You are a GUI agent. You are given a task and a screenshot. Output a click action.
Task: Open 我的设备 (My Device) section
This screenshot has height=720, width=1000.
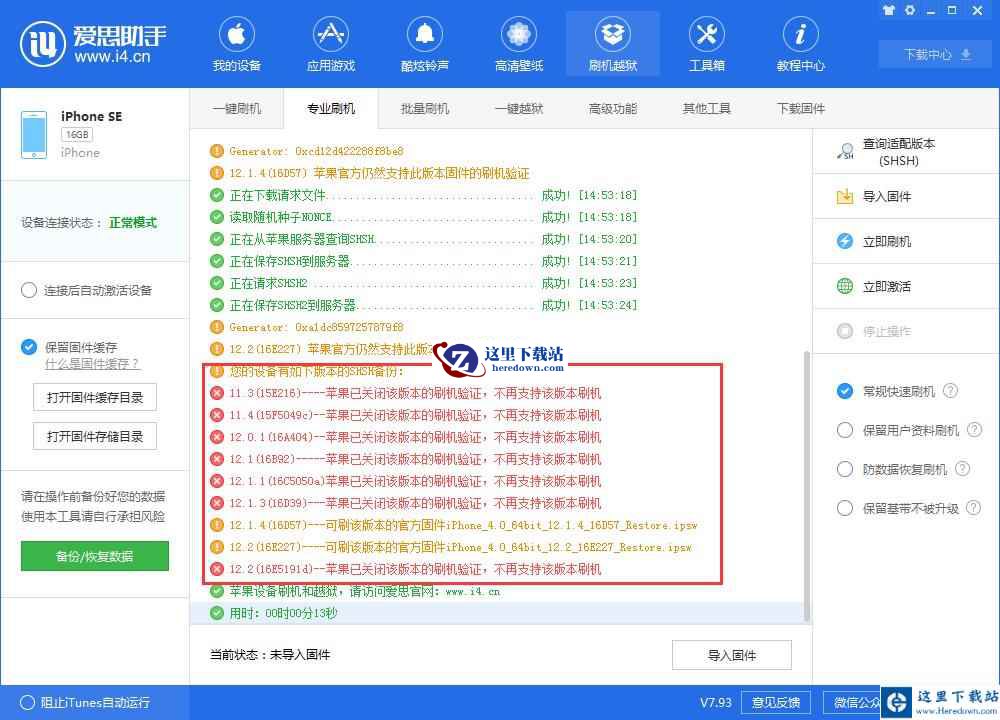tap(237, 44)
